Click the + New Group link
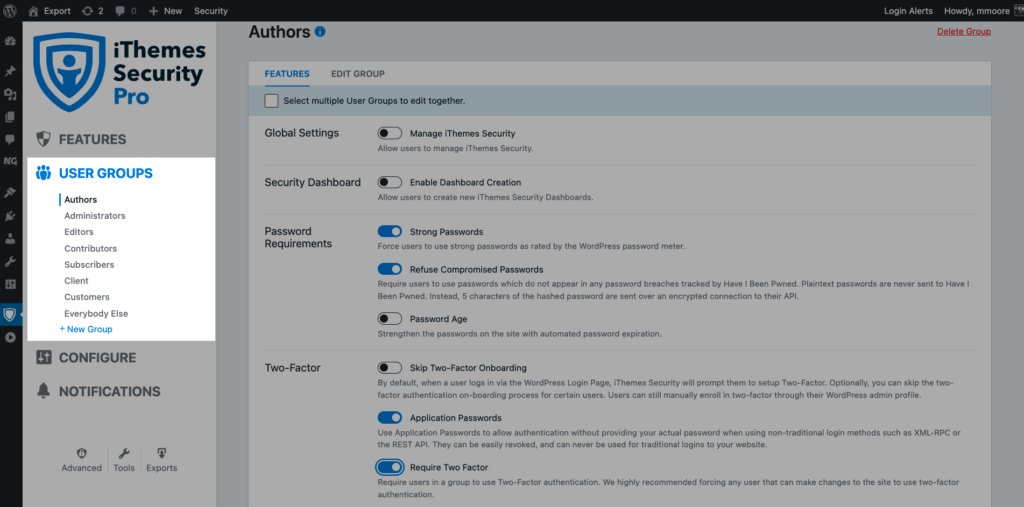Image resolution: width=1024 pixels, height=507 pixels. click(86, 329)
